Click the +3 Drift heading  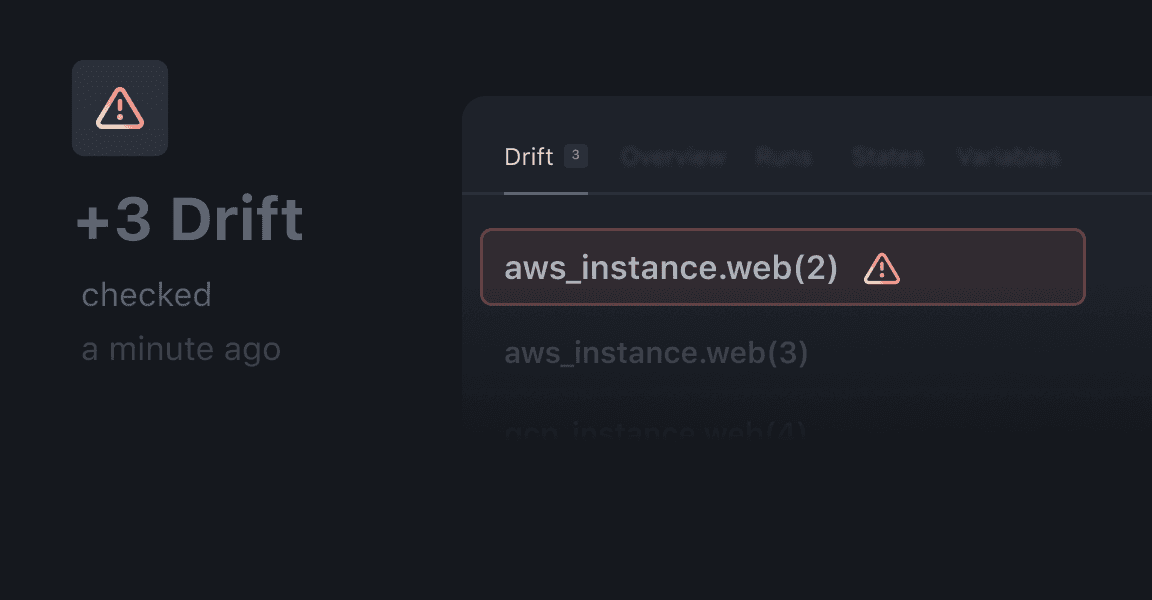tap(190, 220)
